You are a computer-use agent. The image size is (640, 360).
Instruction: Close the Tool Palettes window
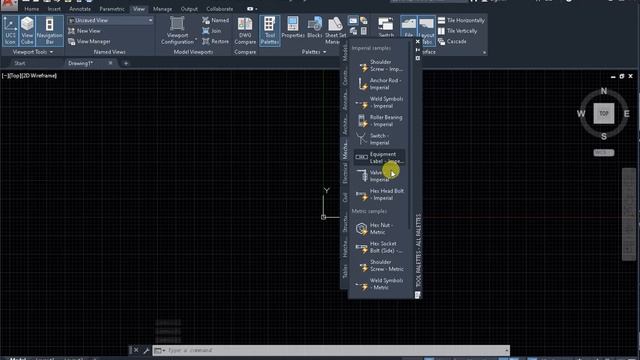[x=418, y=42]
